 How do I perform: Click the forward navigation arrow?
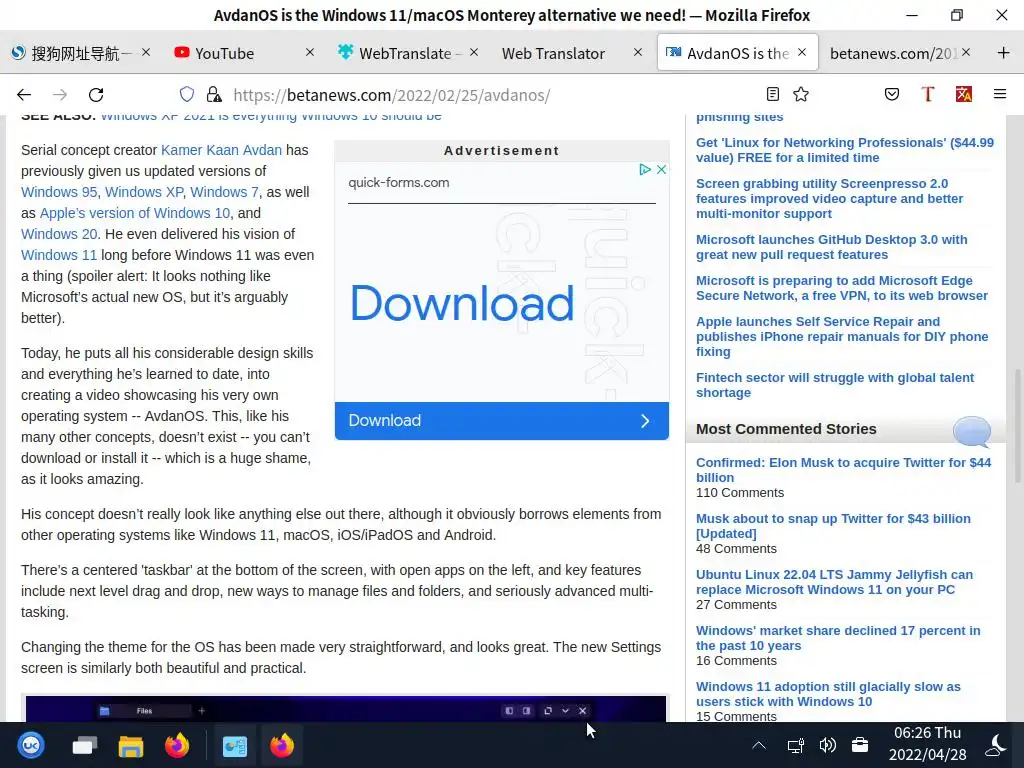click(60, 95)
